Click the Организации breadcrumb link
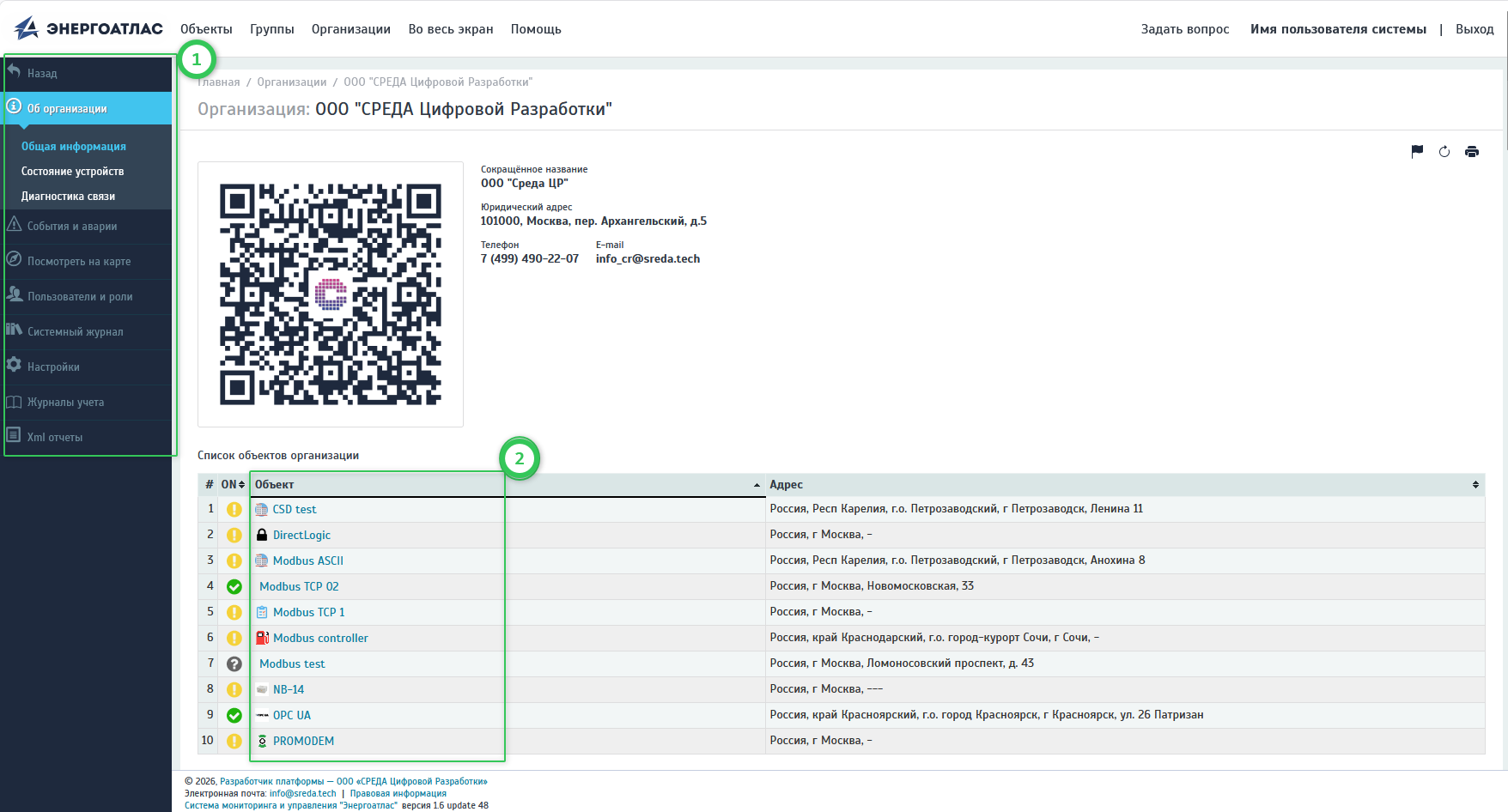This screenshot has height=812, width=1508. (x=292, y=82)
